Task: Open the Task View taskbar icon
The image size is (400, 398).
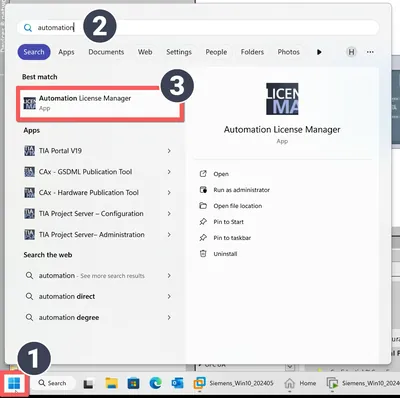Action: [x=89, y=384]
